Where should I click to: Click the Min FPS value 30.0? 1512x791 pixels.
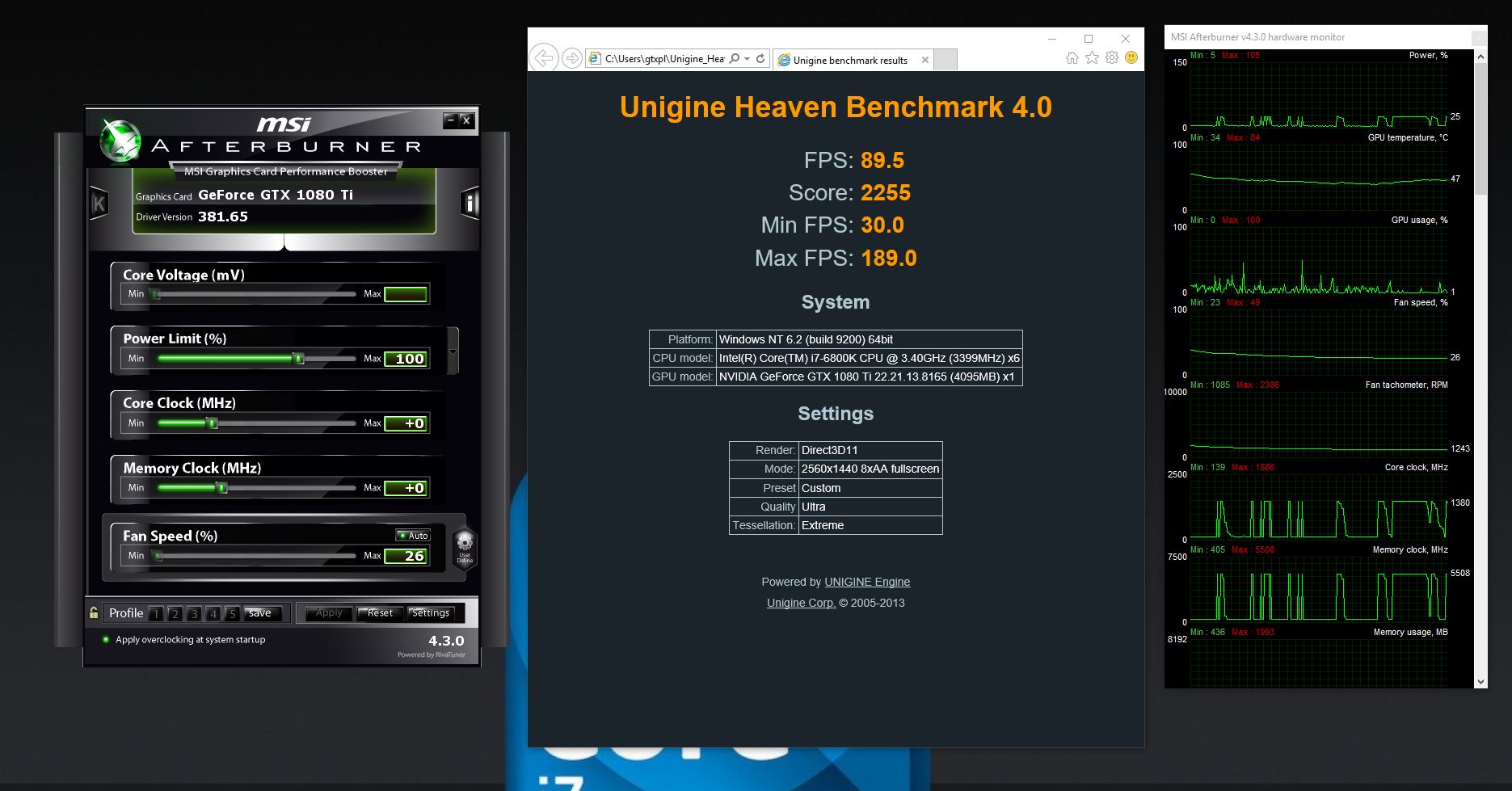click(882, 225)
